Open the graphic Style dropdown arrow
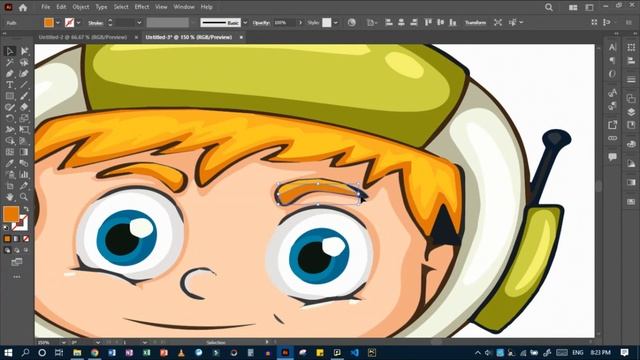Screen dimensions: 640x360 [x=336, y=23]
